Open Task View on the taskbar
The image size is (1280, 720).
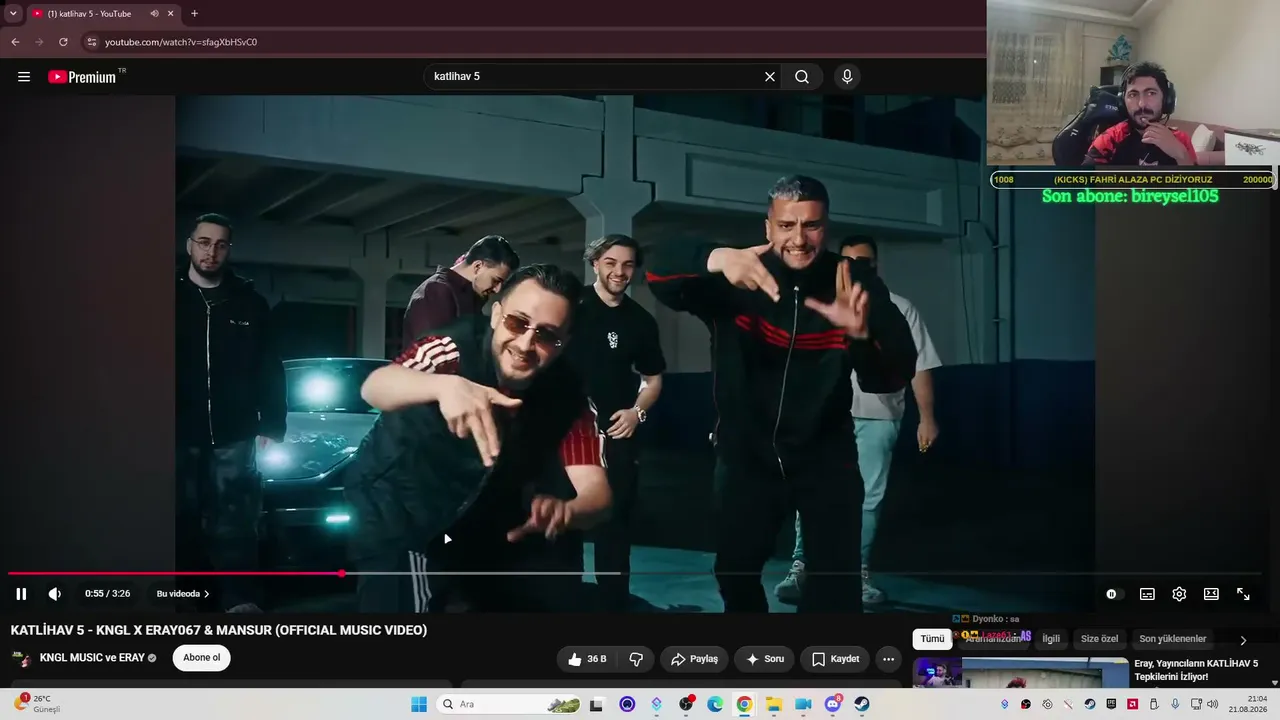tap(597, 704)
